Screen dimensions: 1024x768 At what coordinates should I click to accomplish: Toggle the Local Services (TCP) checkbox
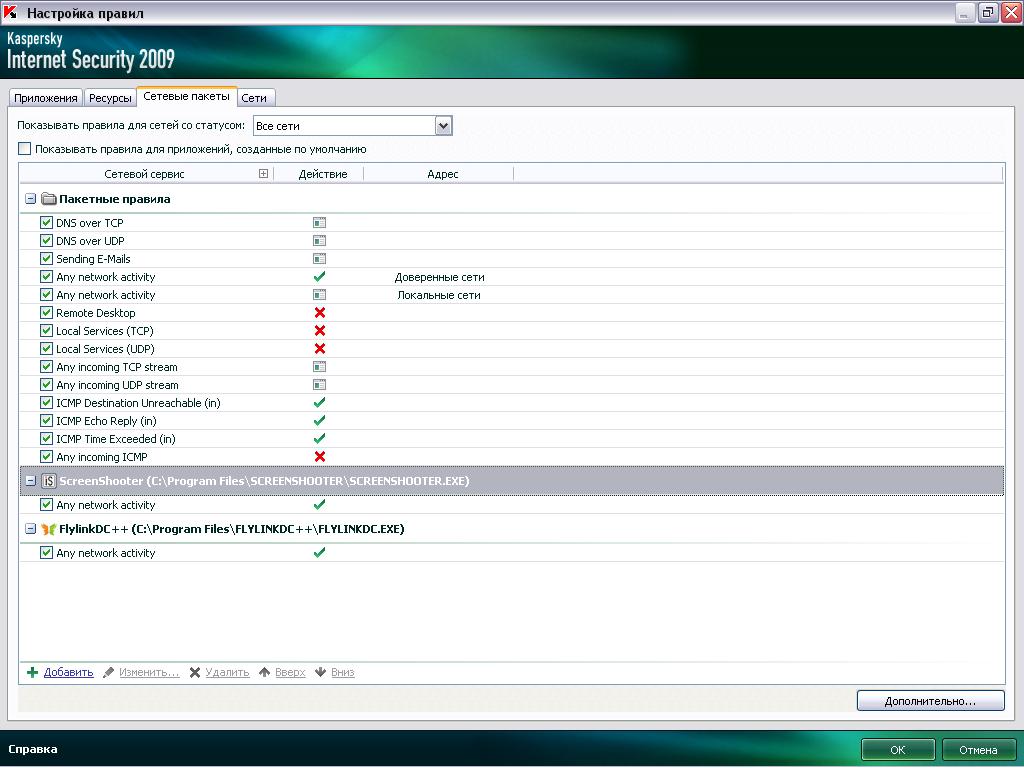(46, 331)
